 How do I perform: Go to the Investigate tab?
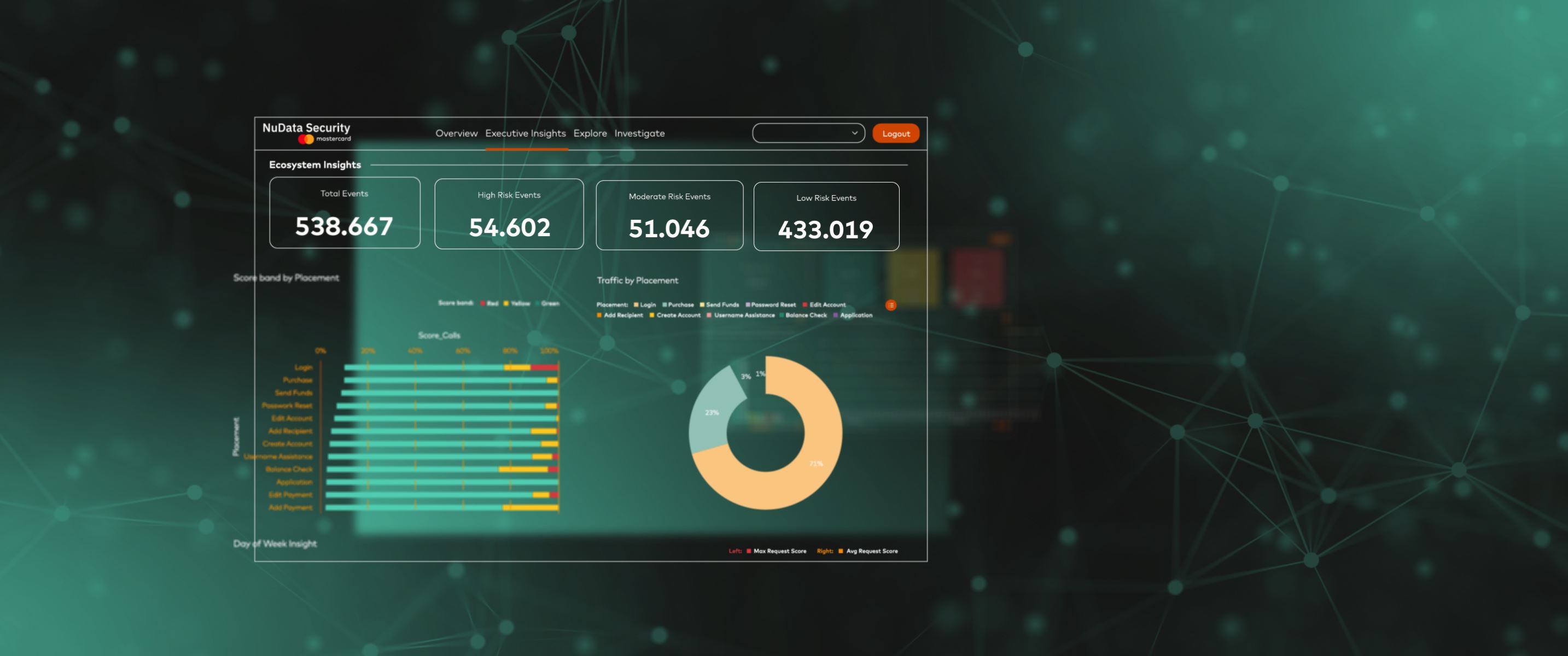(639, 133)
